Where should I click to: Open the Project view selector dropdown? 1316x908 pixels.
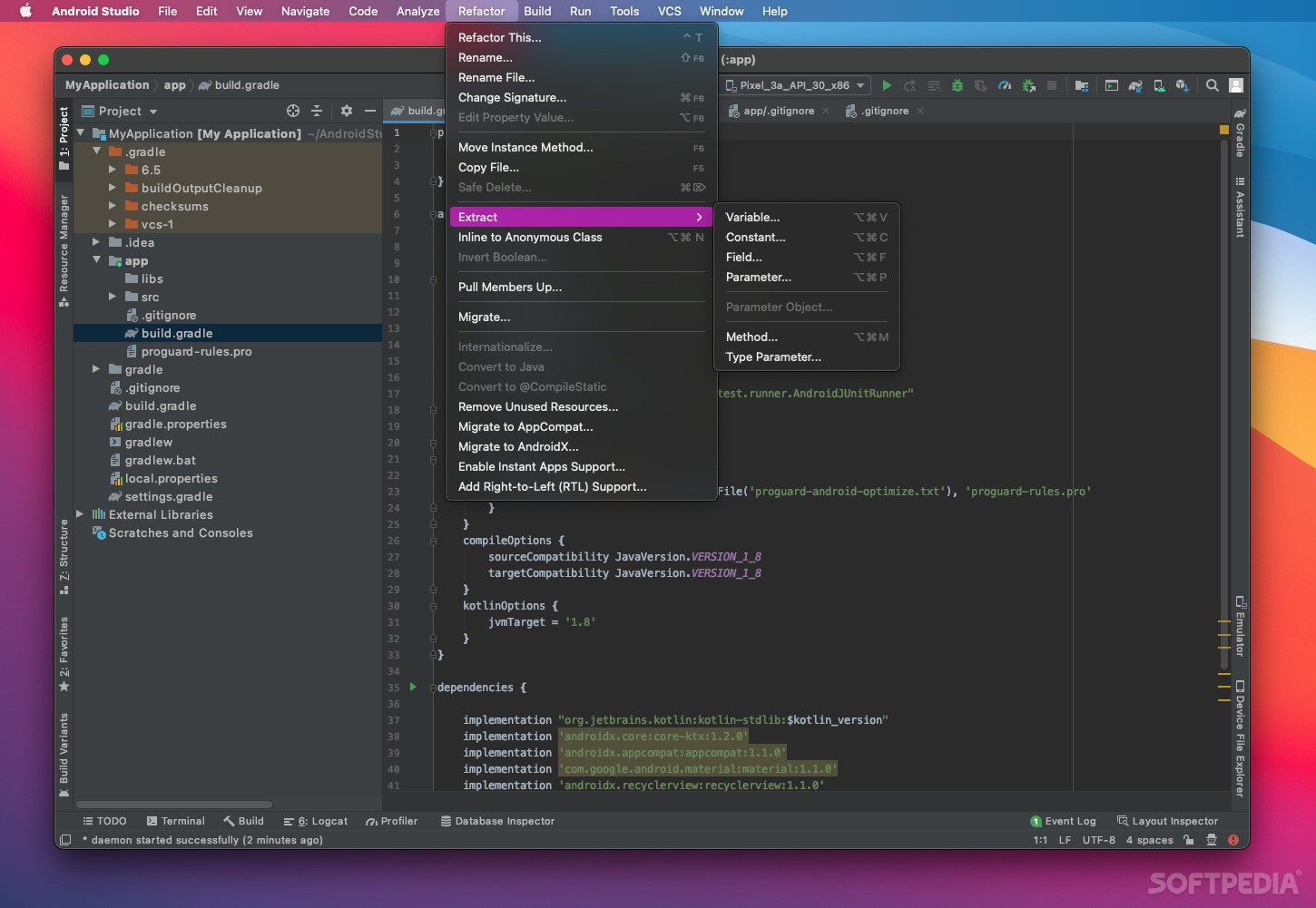tap(120, 111)
